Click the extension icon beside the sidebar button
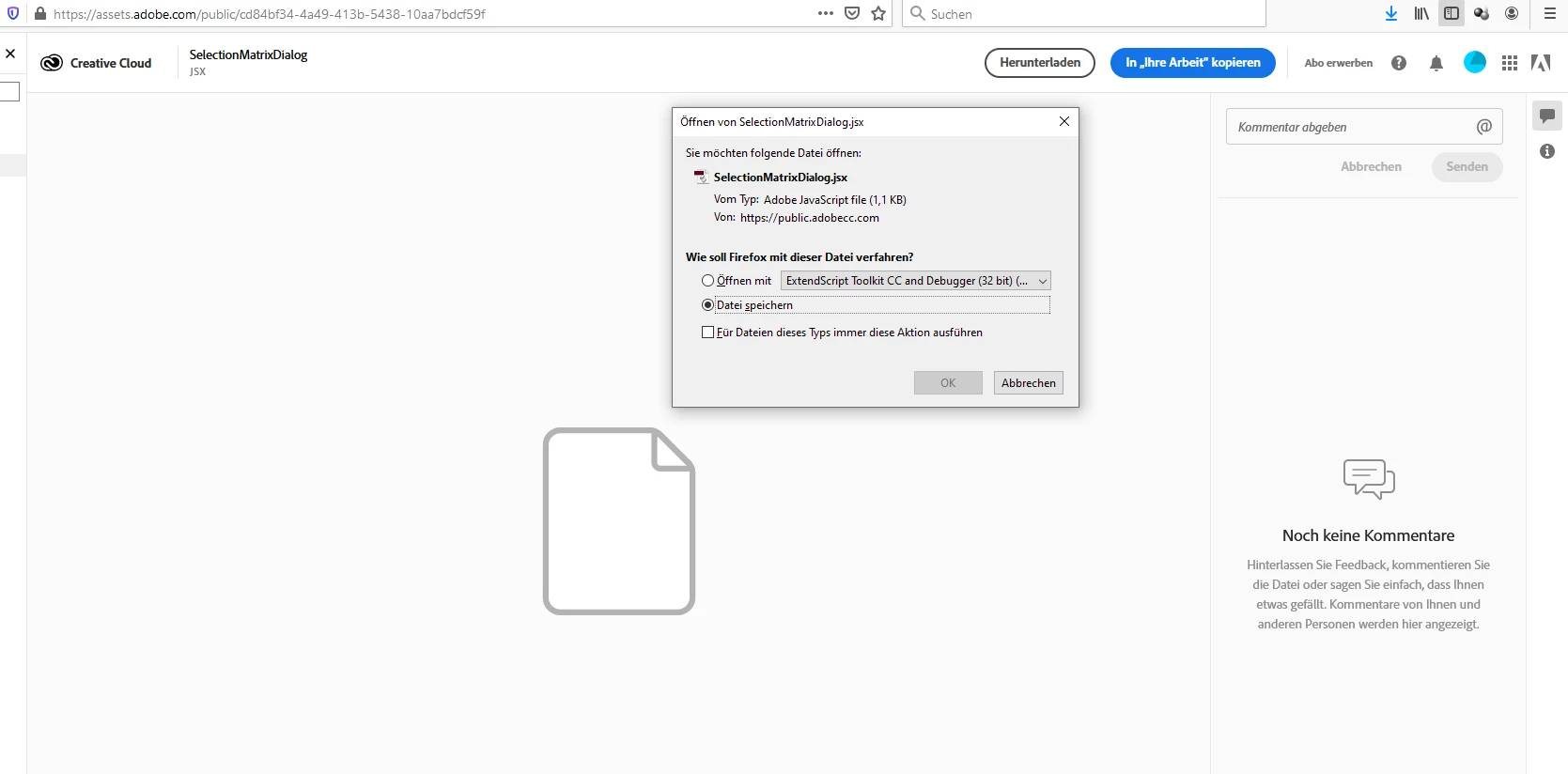 [x=1482, y=13]
